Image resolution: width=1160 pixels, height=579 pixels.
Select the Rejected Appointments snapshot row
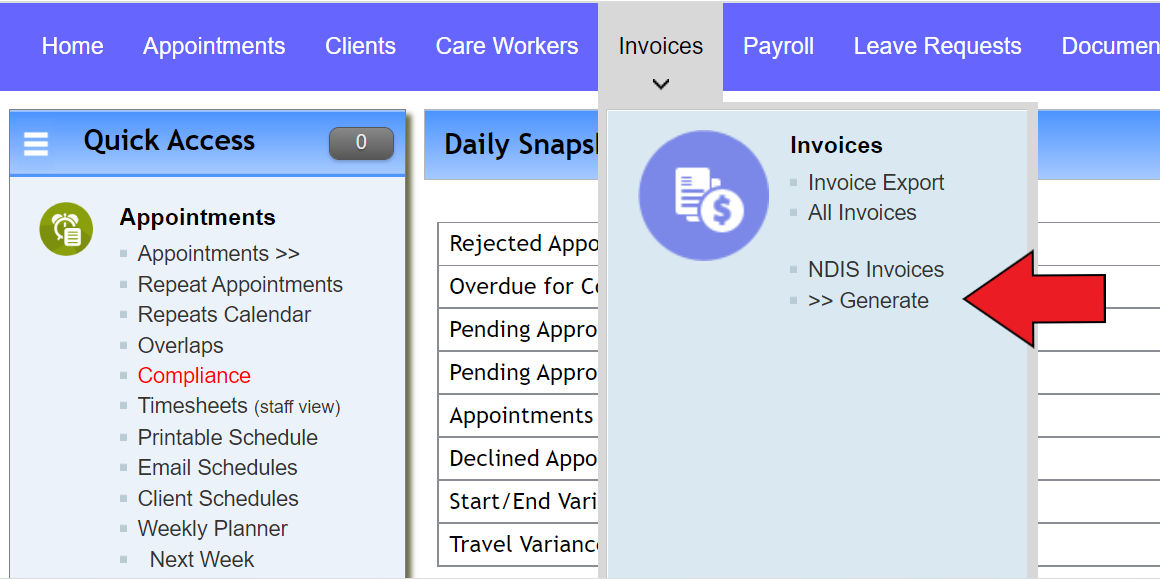point(520,243)
